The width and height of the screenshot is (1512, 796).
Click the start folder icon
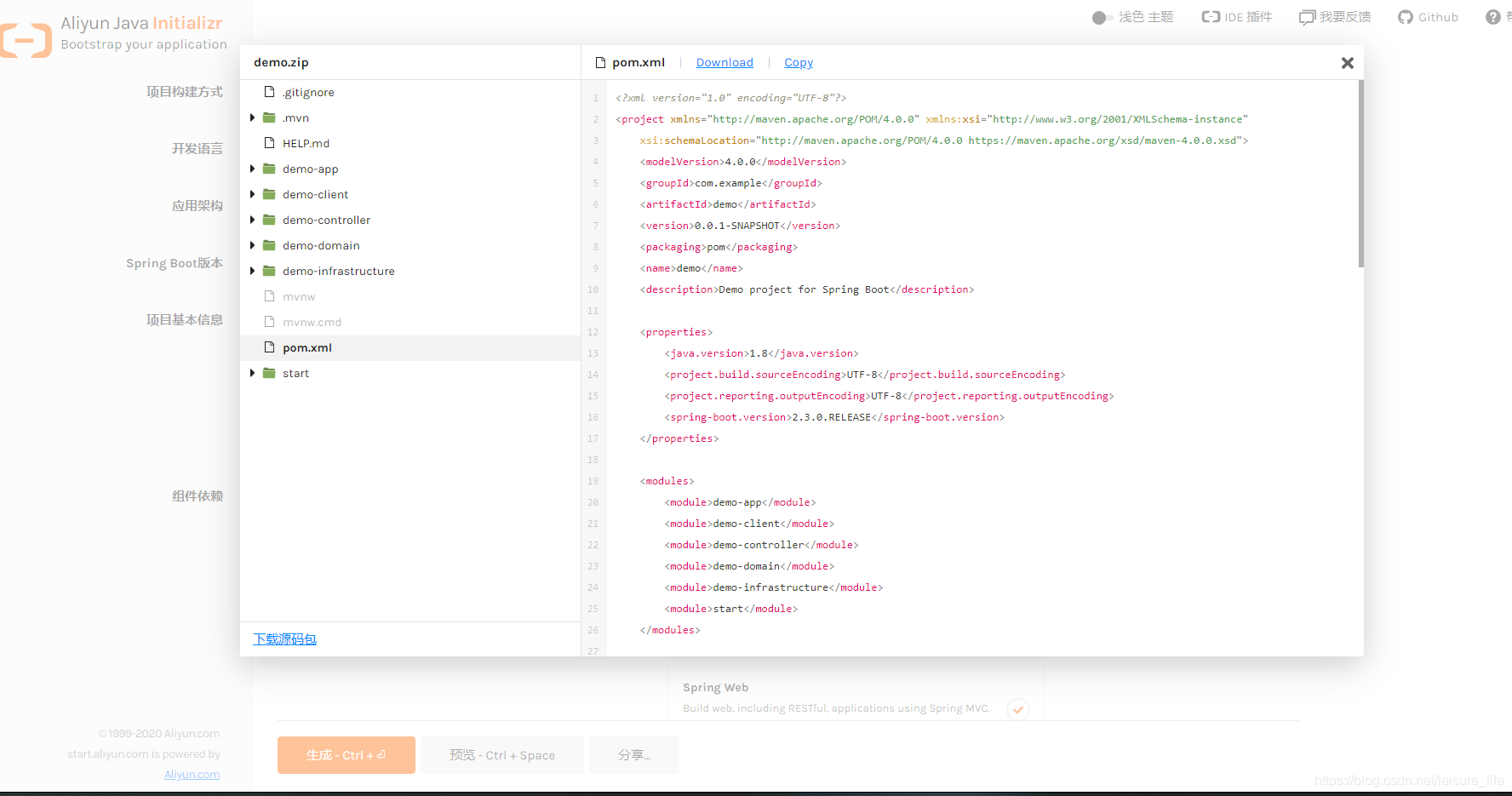[x=269, y=373]
